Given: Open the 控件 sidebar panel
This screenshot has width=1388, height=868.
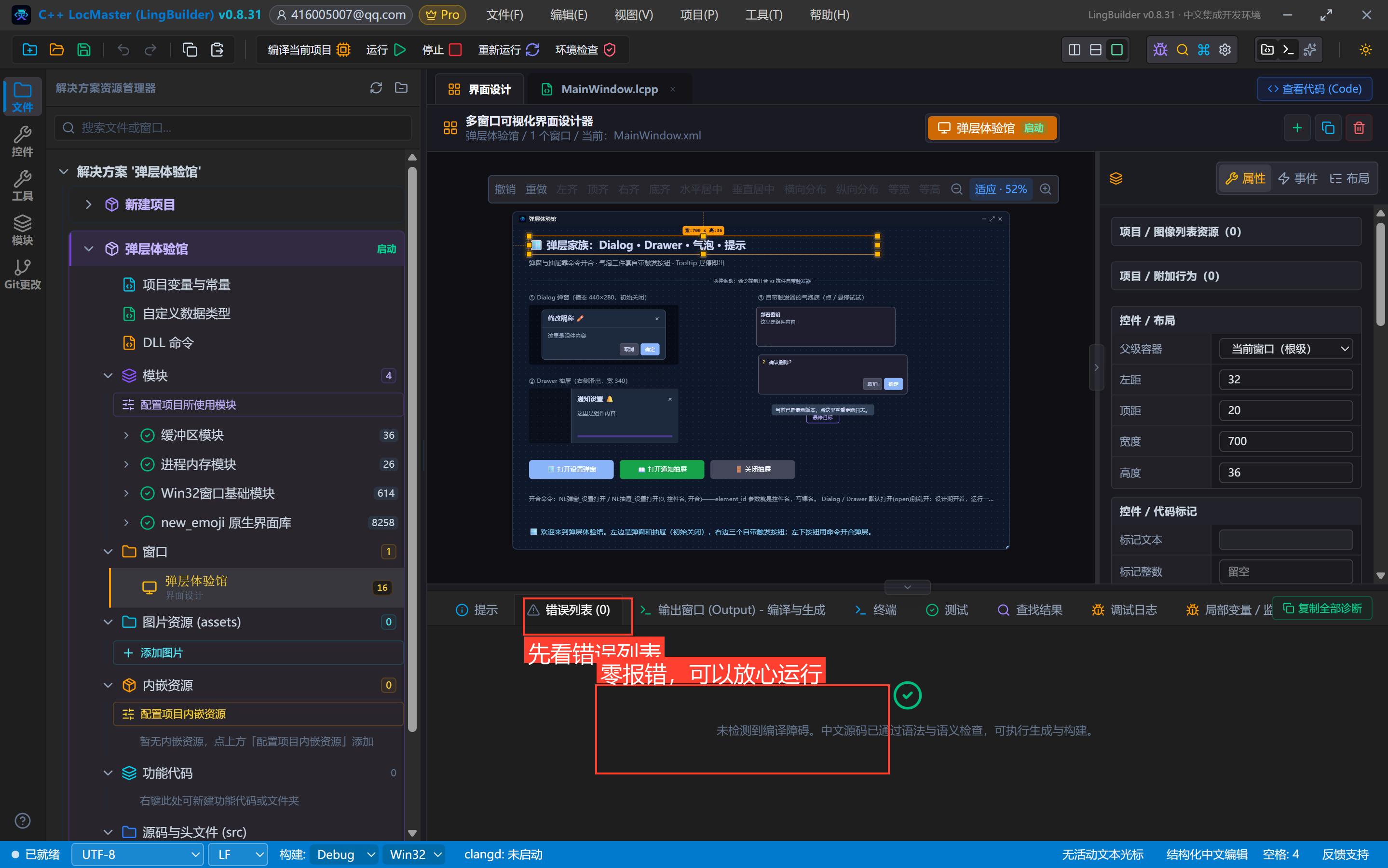Looking at the screenshot, I should coord(22,141).
